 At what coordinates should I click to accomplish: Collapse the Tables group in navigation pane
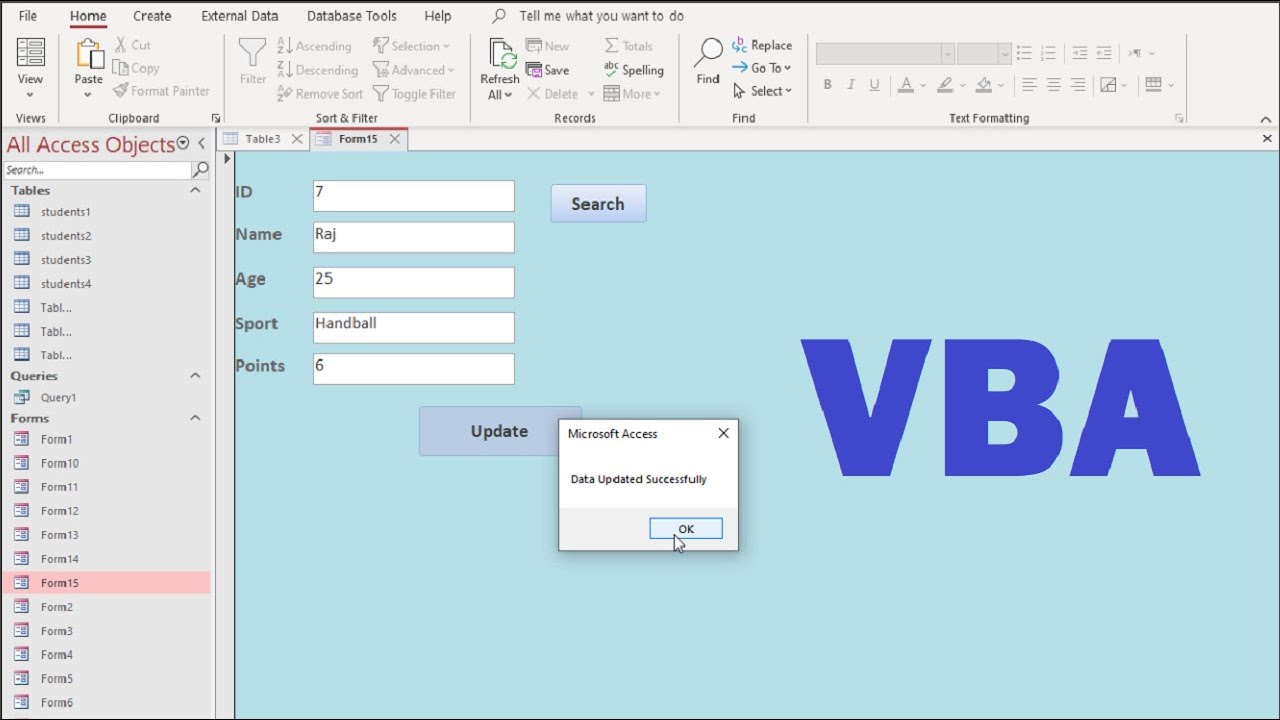pos(195,190)
